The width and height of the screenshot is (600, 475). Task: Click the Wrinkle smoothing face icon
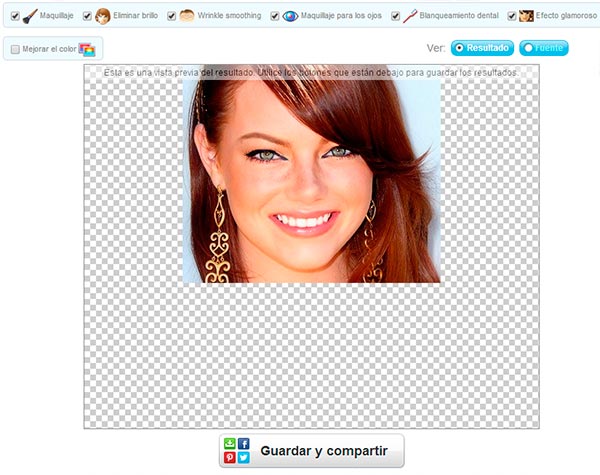pos(187,16)
